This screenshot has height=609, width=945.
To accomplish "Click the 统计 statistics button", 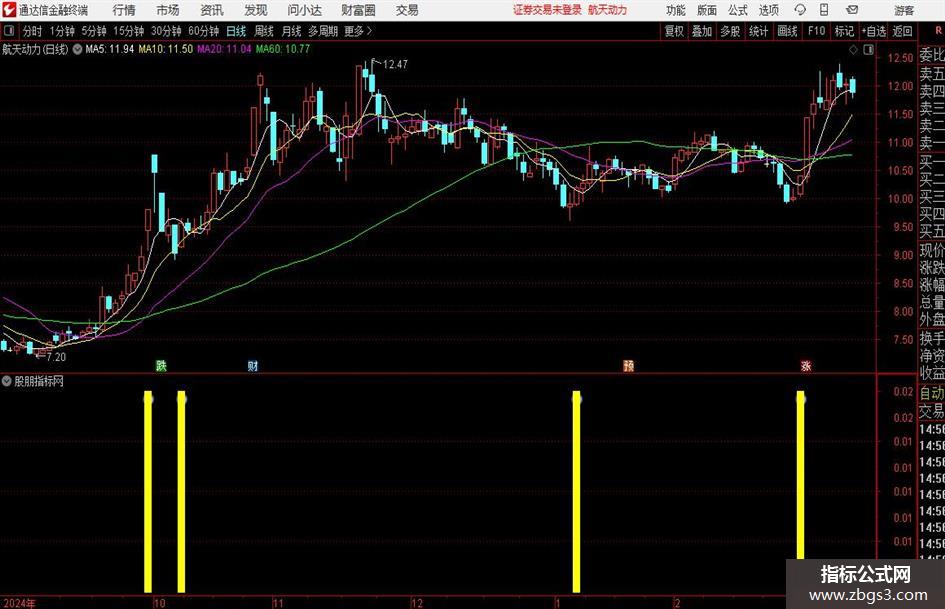I will pos(758,31).
